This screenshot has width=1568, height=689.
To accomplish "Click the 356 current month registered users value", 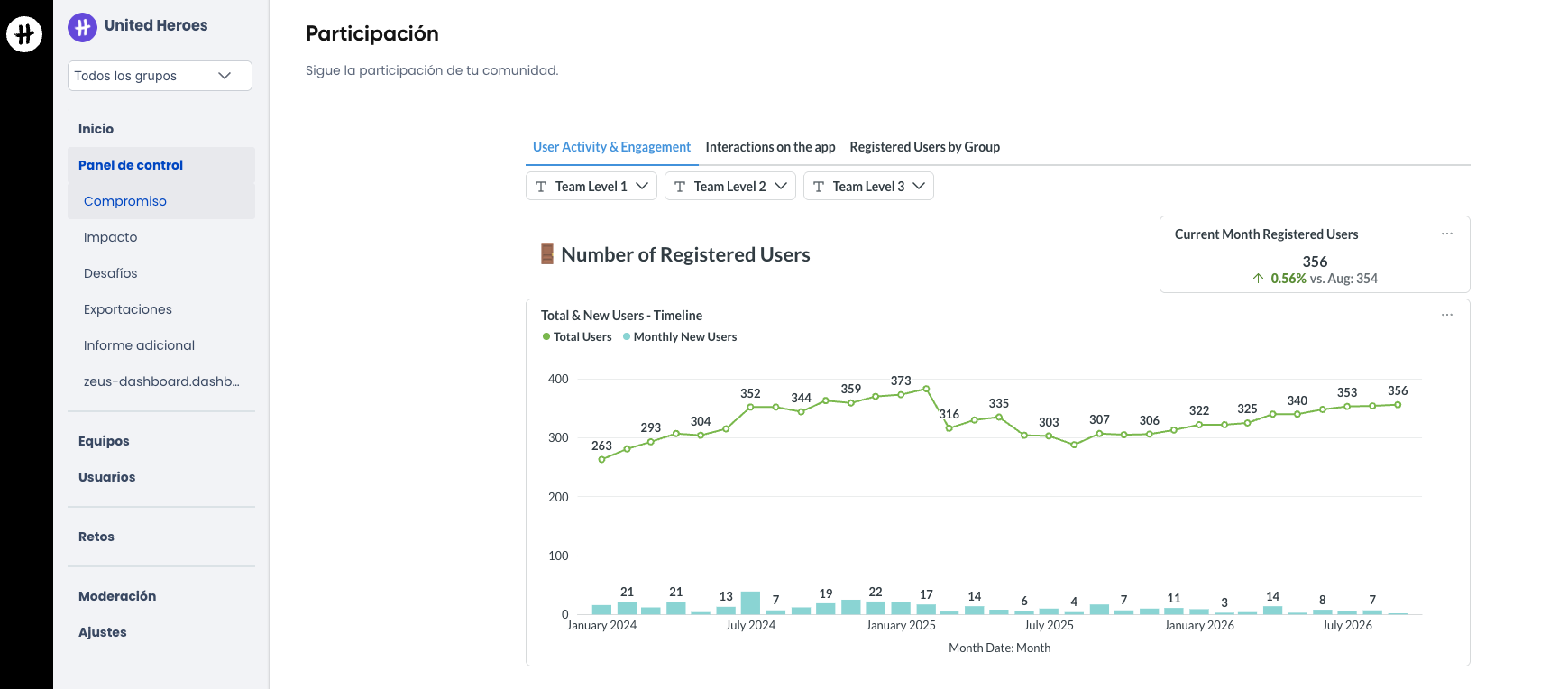I will (1315, 262).
